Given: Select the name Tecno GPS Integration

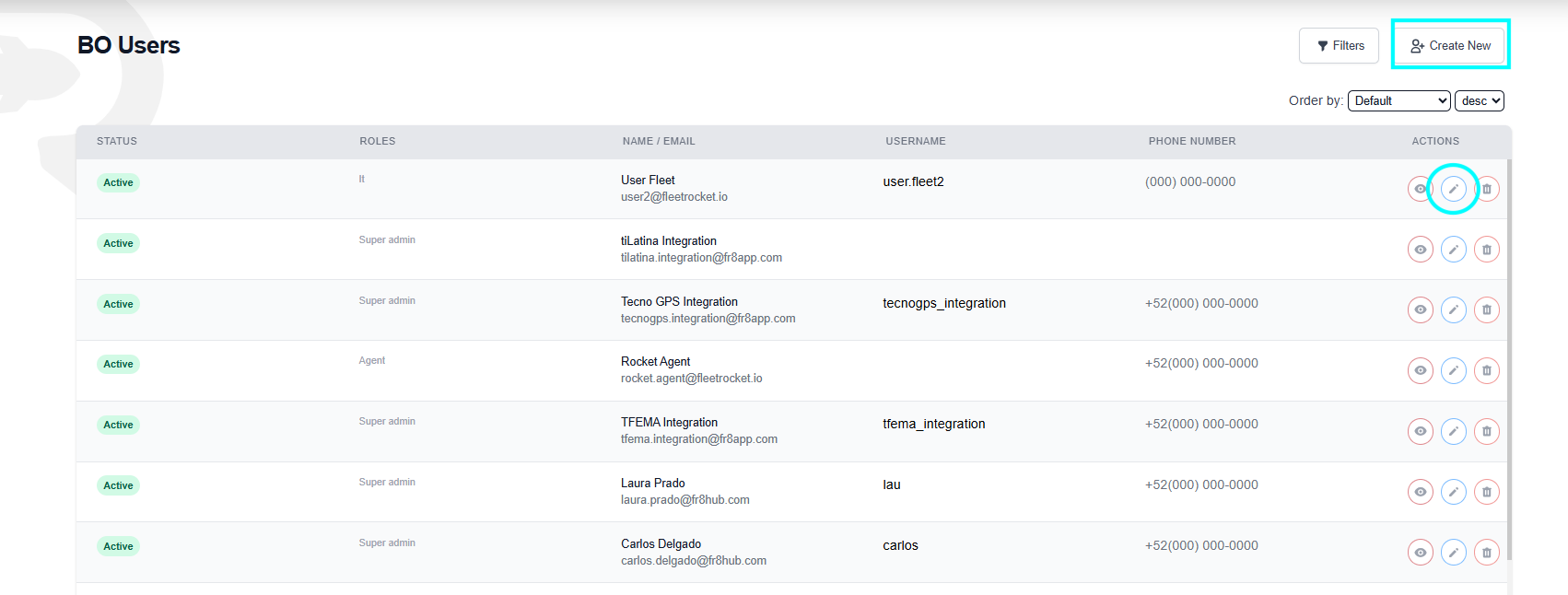Looking at the screenshot, I should [x=679, y=301].
